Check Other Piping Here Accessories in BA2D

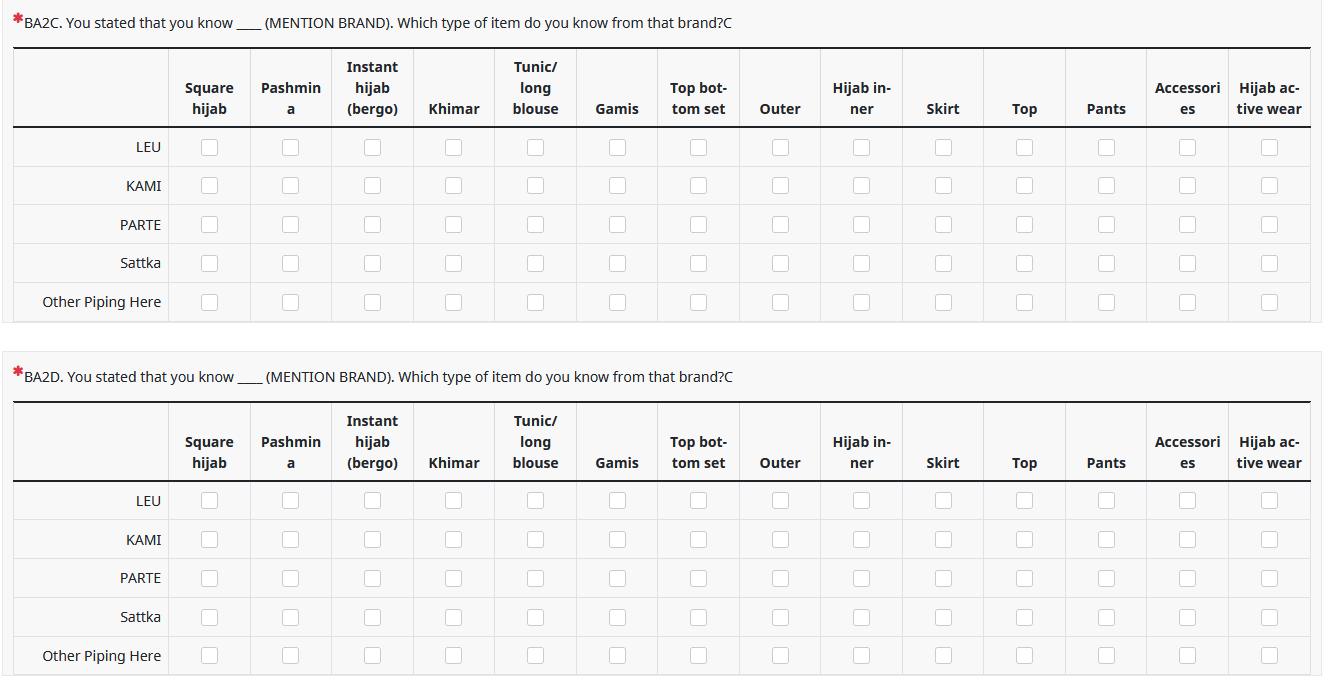(1187, 655)
